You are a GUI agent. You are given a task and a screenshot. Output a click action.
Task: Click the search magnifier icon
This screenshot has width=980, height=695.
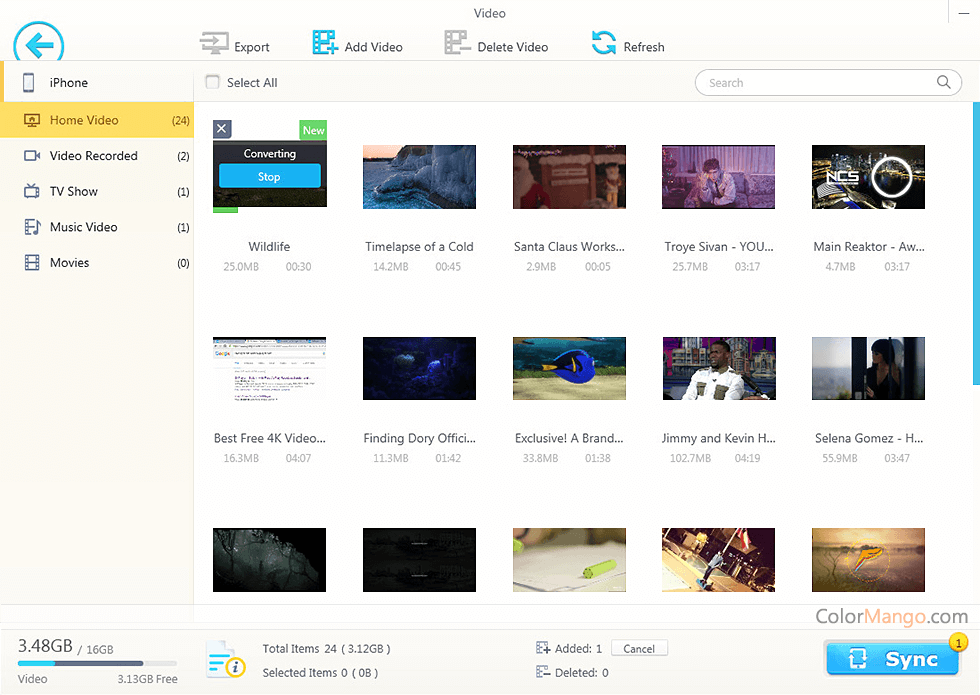[x=943, y=83]
